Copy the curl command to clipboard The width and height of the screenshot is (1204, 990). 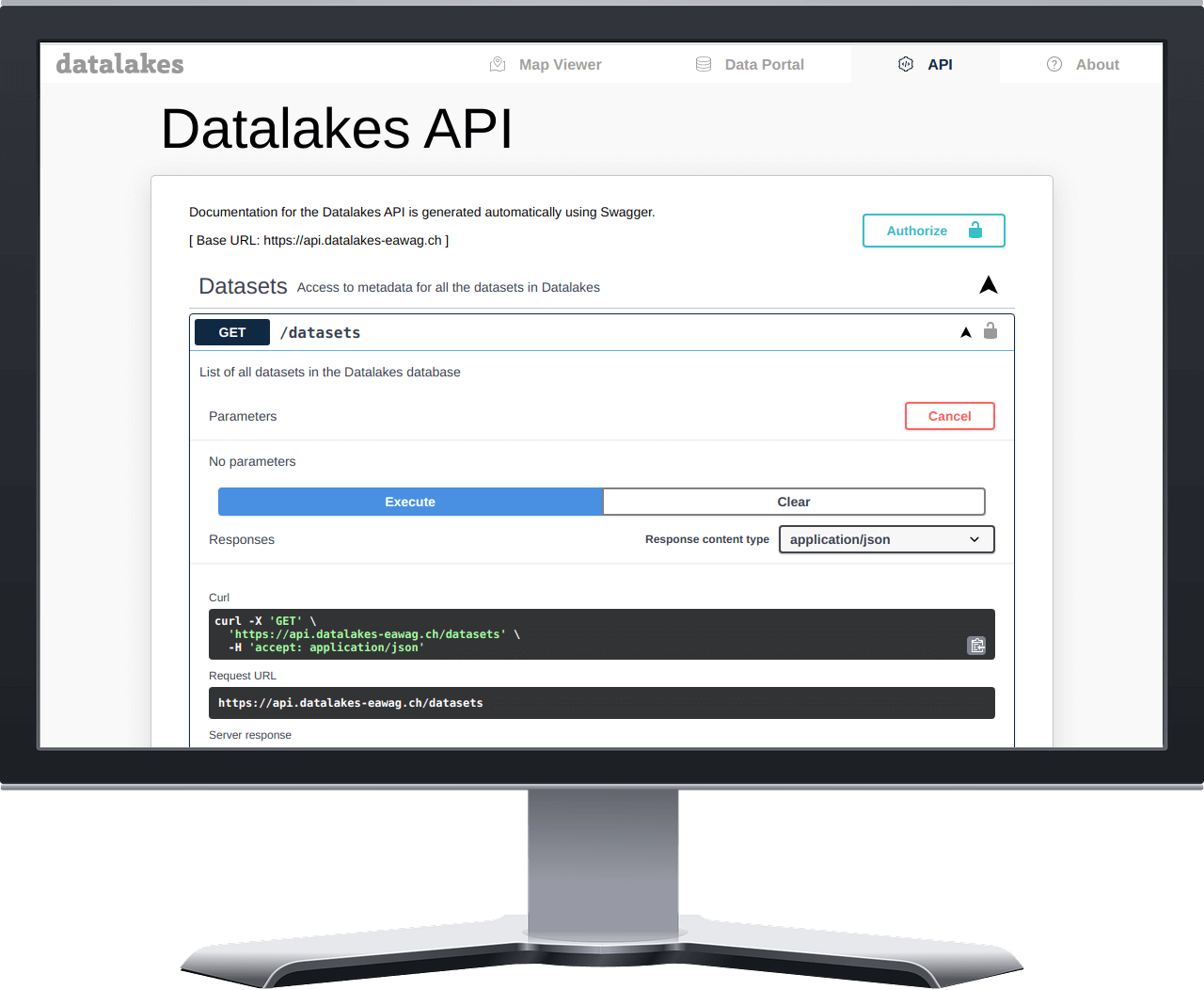click(x=977, y=646)
